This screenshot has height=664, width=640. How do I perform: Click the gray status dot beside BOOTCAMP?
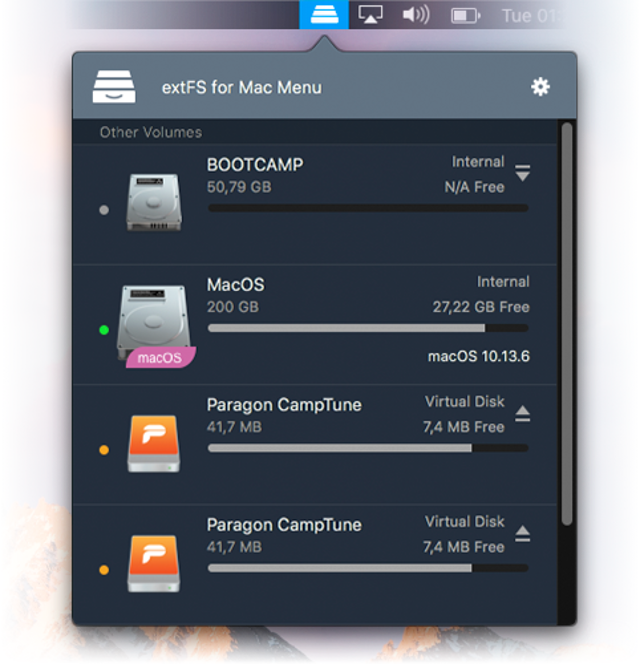[104, 210]
